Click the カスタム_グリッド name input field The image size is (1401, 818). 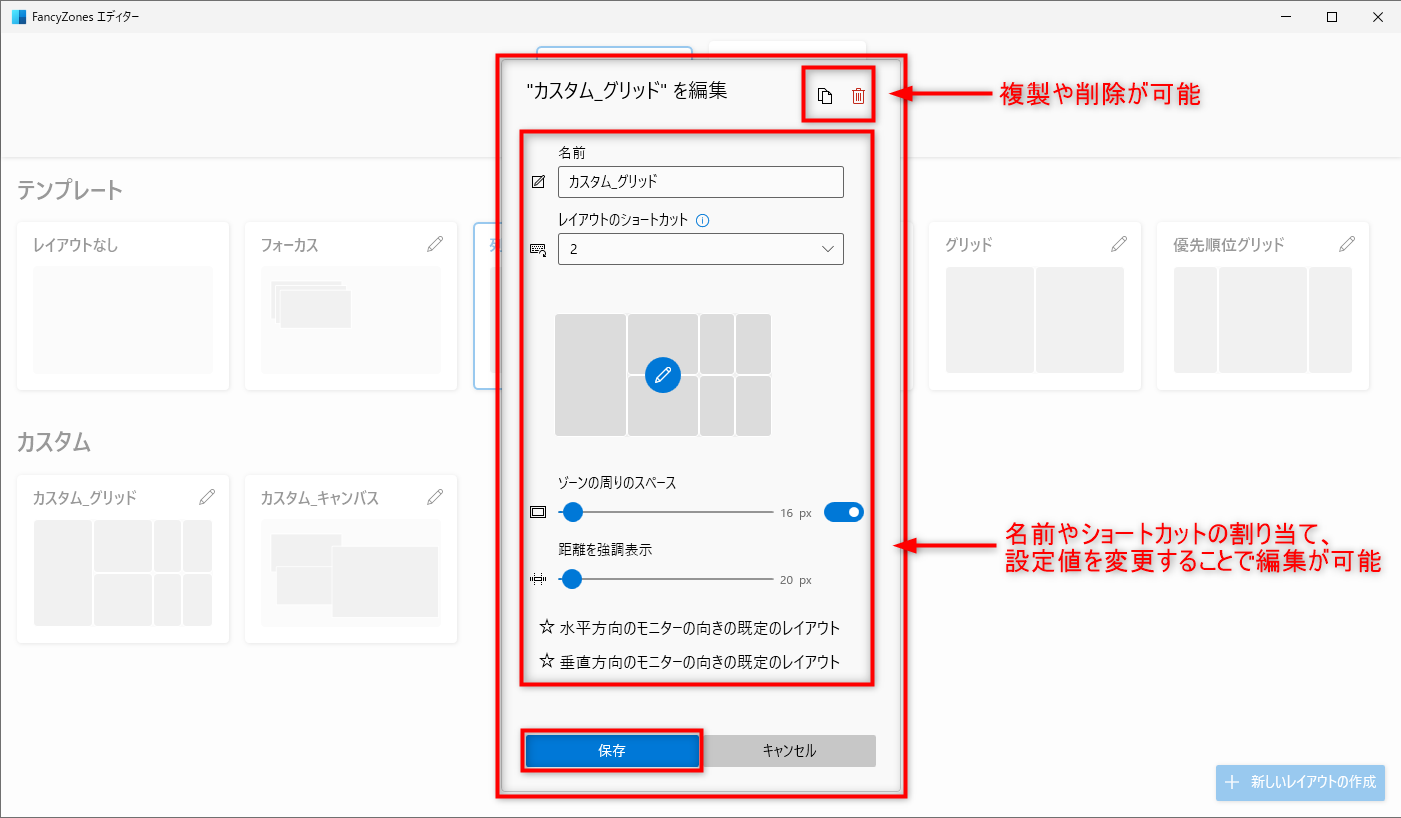point(700,182)
